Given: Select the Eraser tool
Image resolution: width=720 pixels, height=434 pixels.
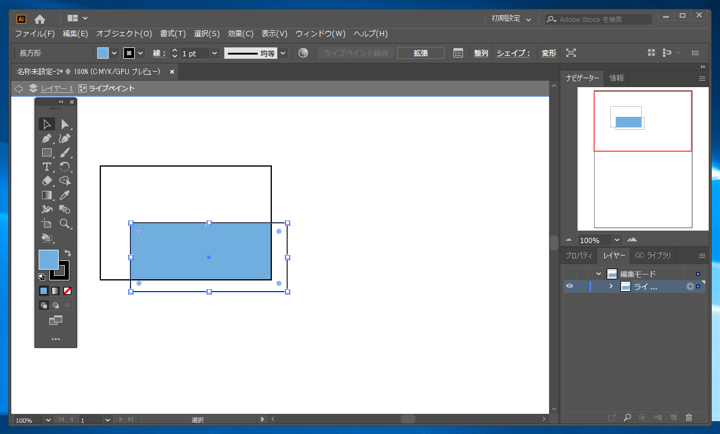Looking at the screenshot, I should click(47, 181).
